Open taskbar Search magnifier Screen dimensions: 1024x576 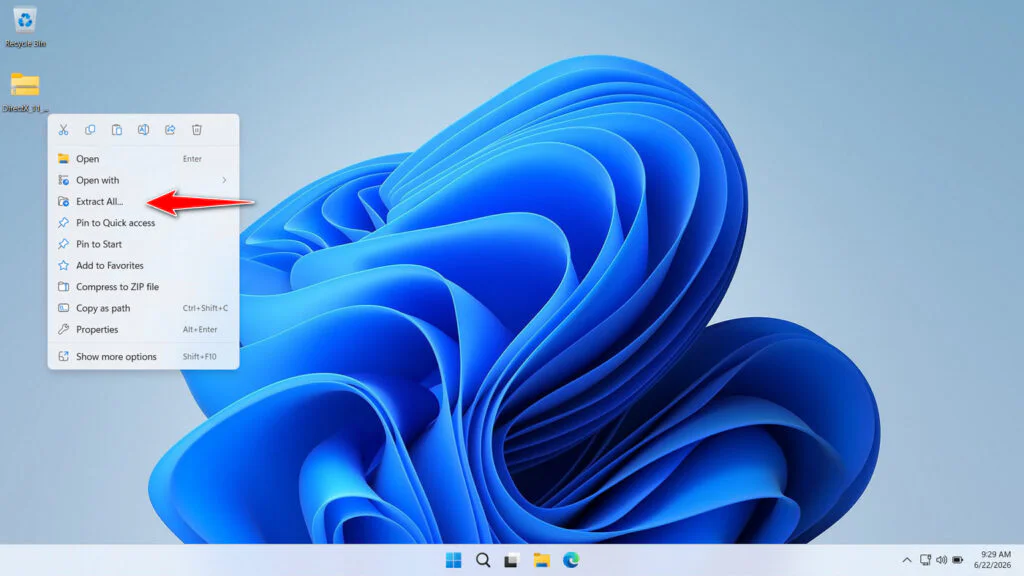483,560
